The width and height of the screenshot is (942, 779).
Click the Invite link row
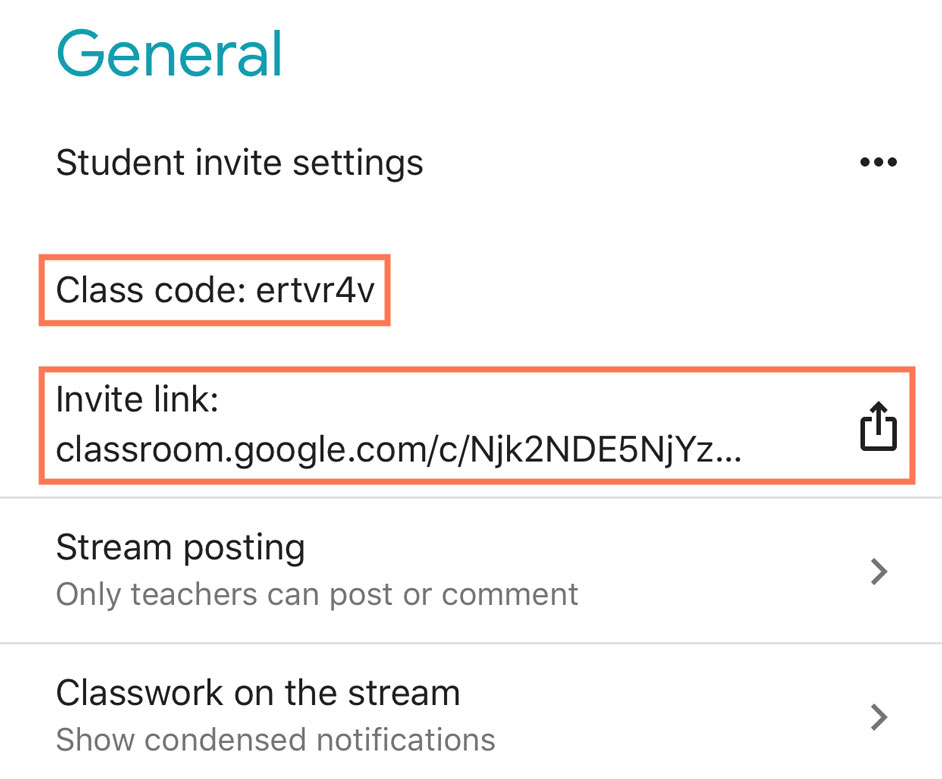coord(400,424)
